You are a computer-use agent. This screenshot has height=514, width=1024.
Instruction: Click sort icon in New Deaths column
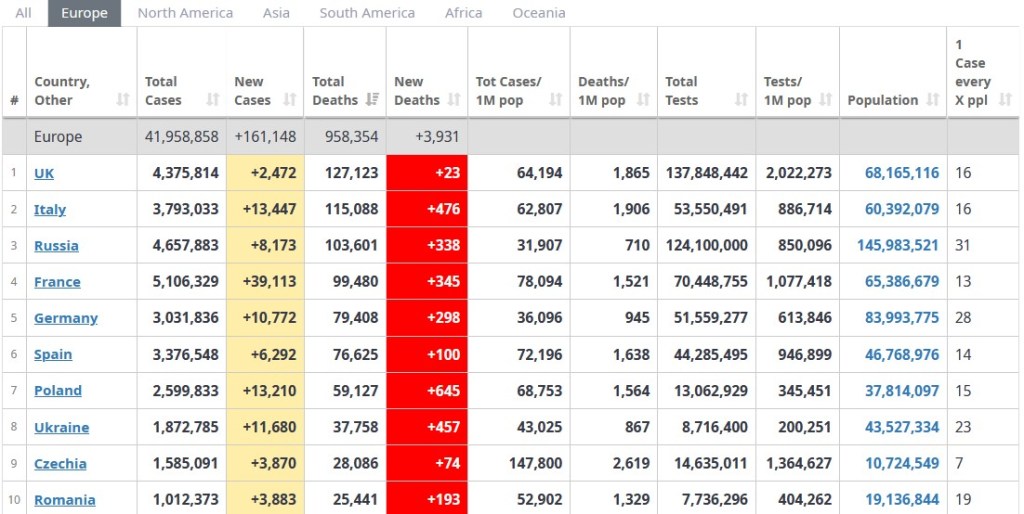click(x=454, y=100)
